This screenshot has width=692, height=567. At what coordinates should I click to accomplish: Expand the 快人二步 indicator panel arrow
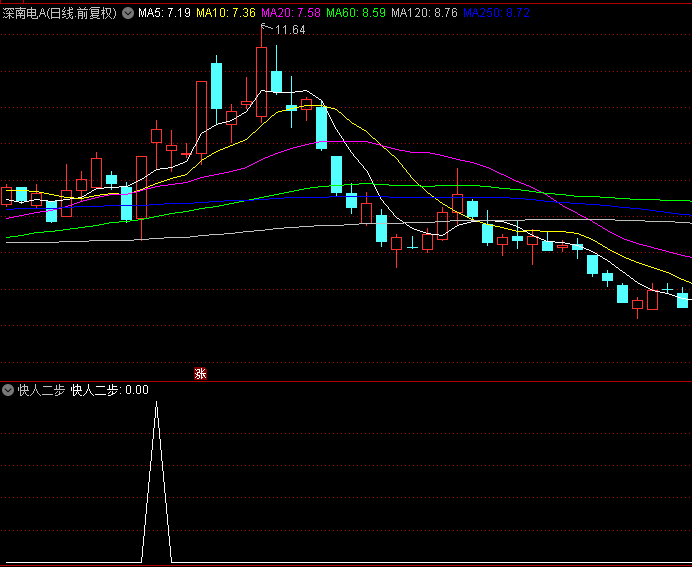(8, 390)
